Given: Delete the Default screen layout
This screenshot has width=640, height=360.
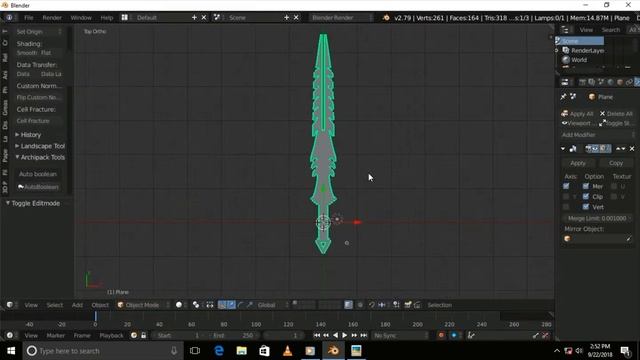Looking at the screenshot, I should [204, 18].
